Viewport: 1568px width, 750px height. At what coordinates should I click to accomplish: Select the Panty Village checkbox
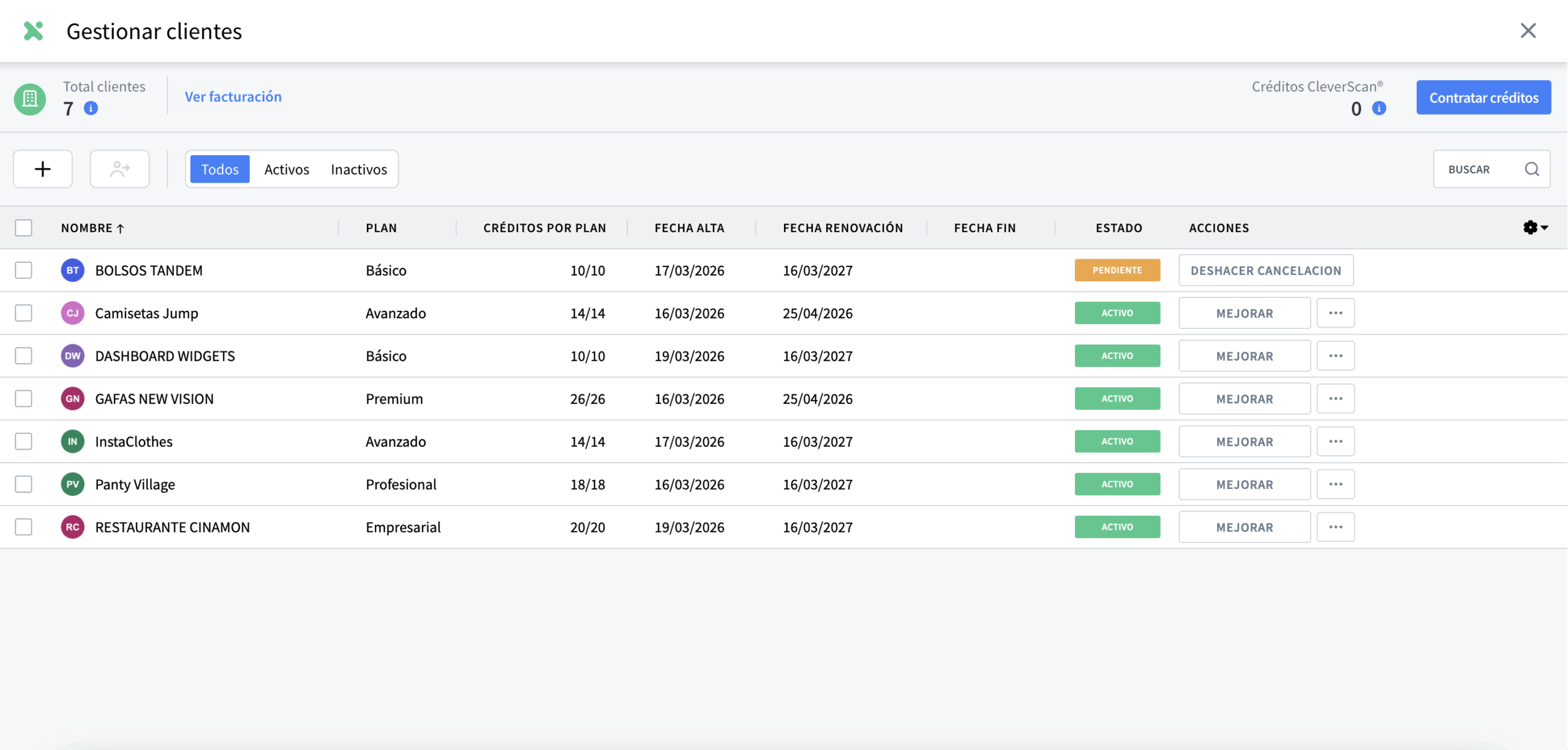coord(23,484)
